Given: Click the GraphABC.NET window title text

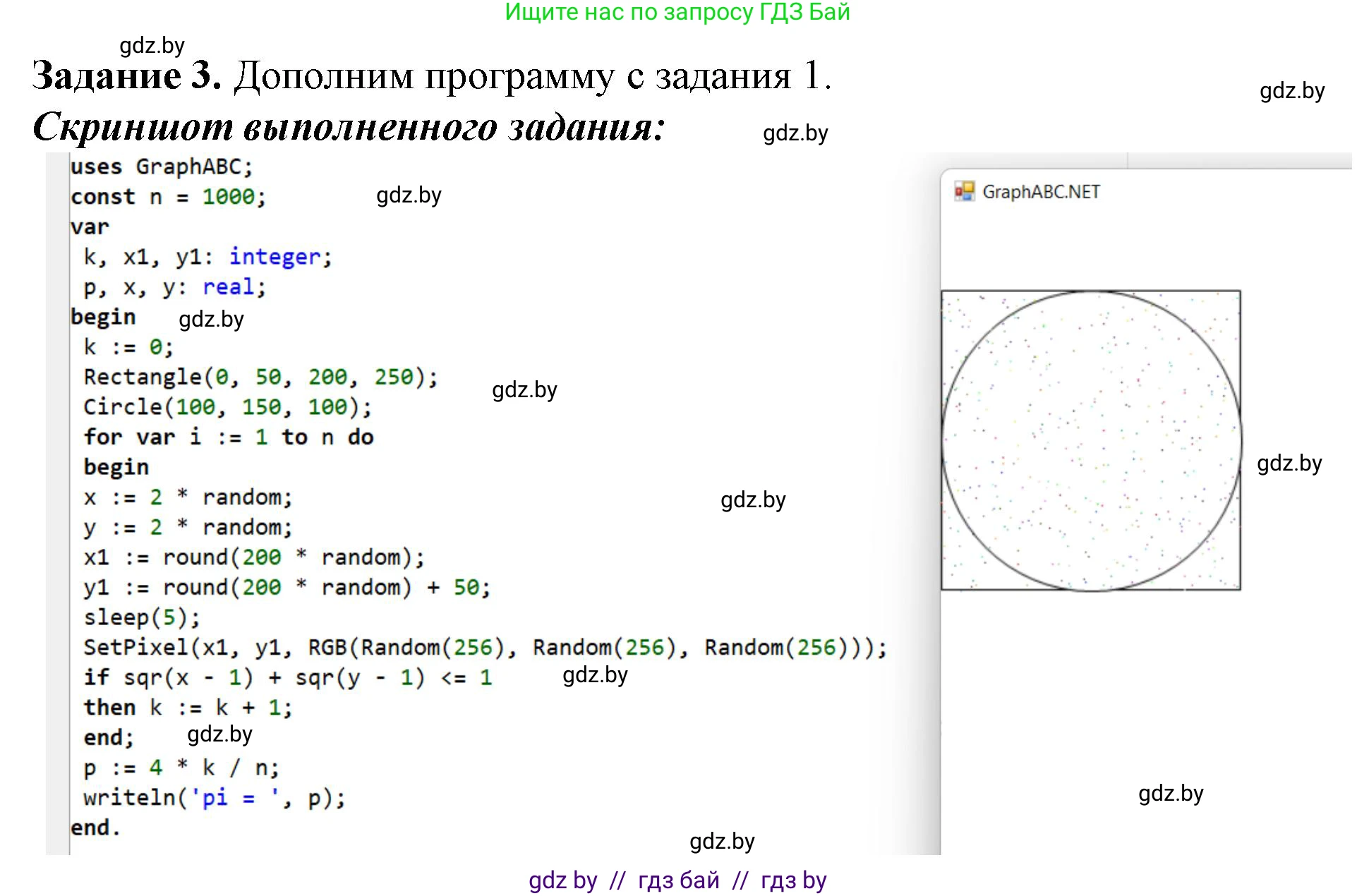Looking at the screenshot, I should pos(1041,192).
